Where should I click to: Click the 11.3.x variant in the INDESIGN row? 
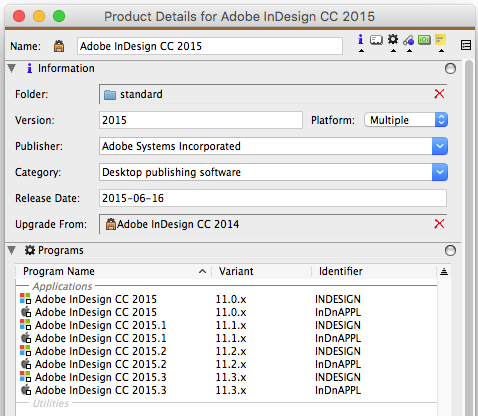[231, 377]
